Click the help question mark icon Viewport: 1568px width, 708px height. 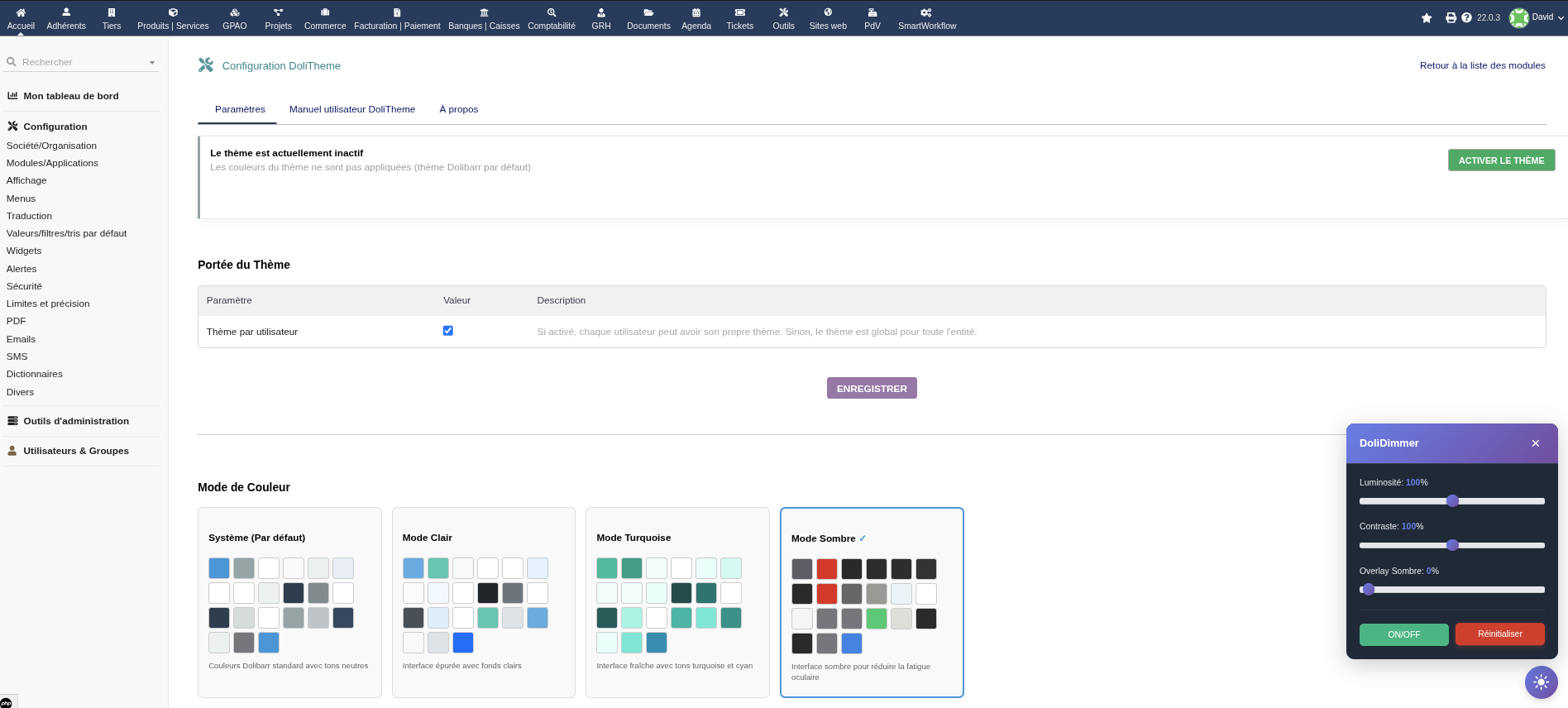click(x=1466, y=18)
